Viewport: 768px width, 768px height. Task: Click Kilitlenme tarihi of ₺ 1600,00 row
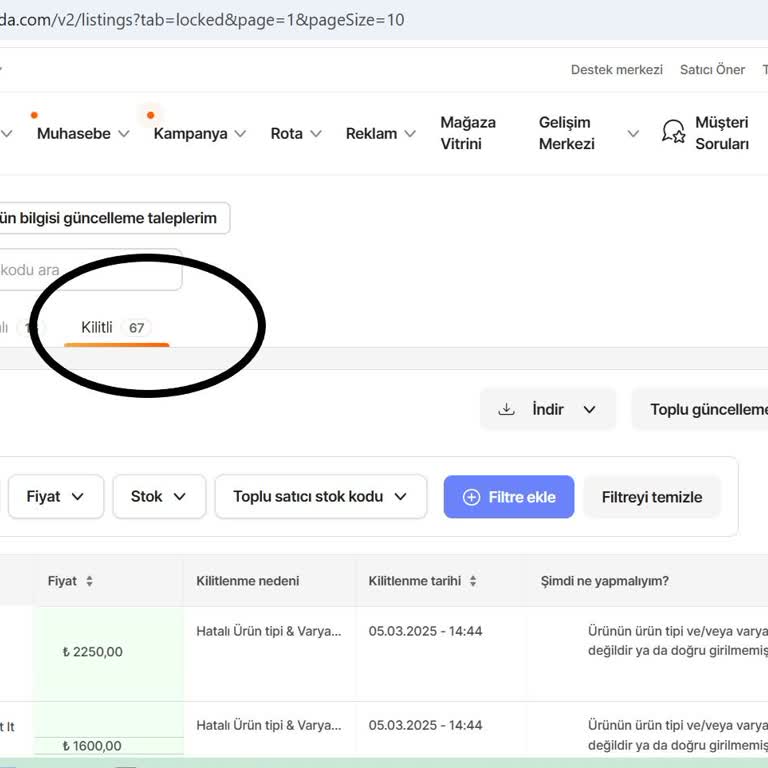coord(425,725)
